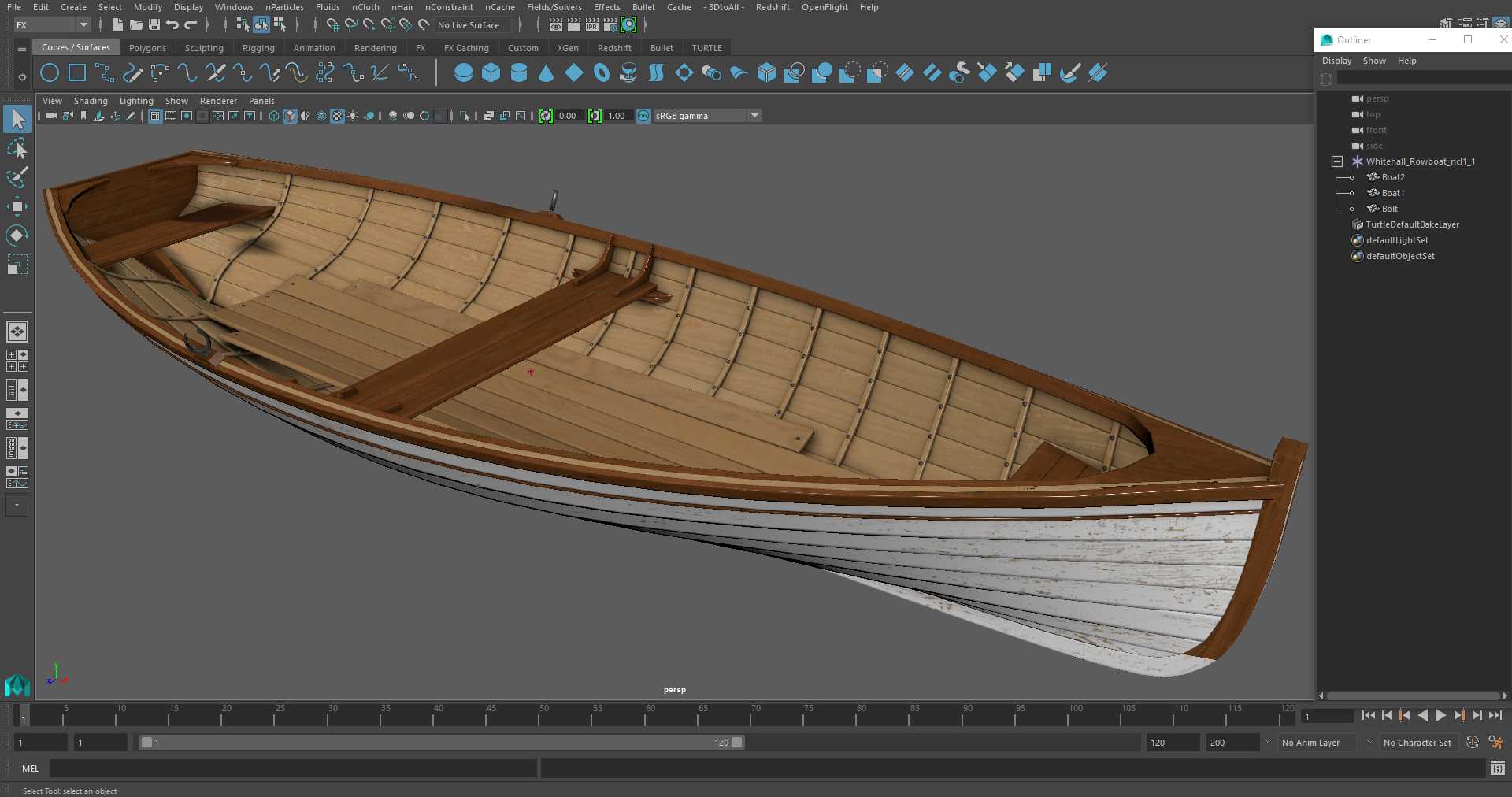Screen dimensions: 1512x797
Task: Open the Fields/Solvers menu
Action: point(554,7)
